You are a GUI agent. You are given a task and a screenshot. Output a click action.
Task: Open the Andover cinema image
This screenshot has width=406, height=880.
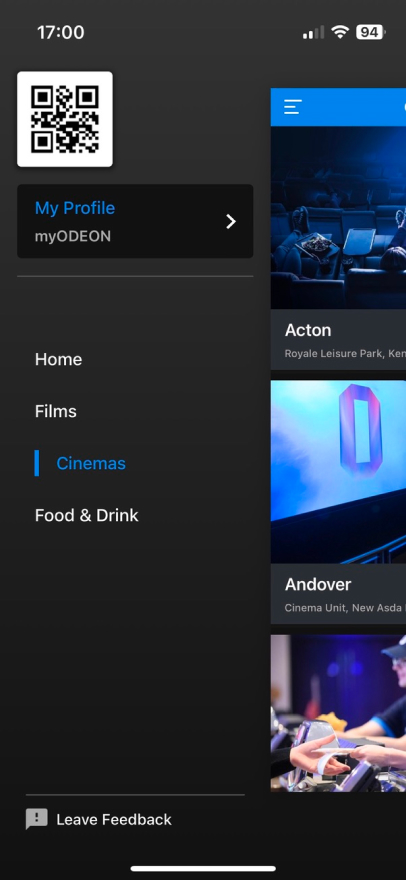(338, 472)
